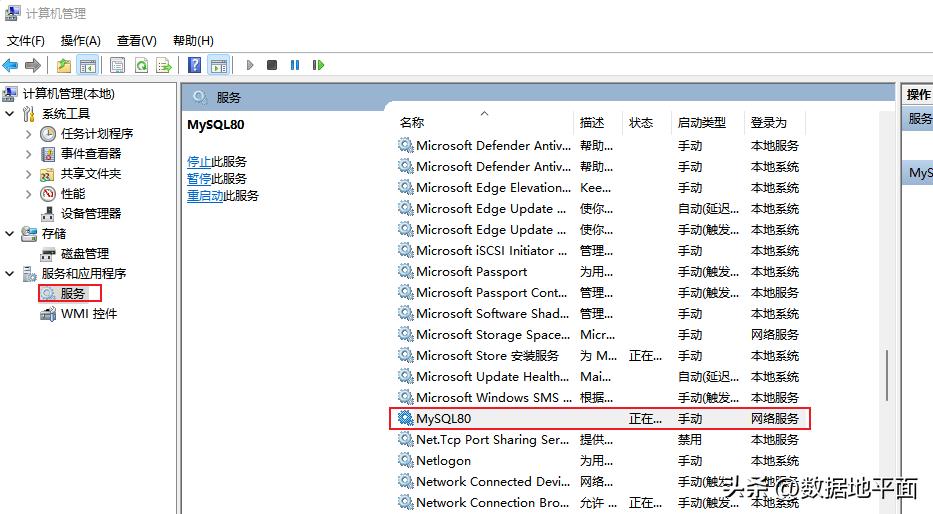Click the 禁用 startup type cell
Image resolution: width=933 pixels, height=514 pixels.
[x=690, y=440]
